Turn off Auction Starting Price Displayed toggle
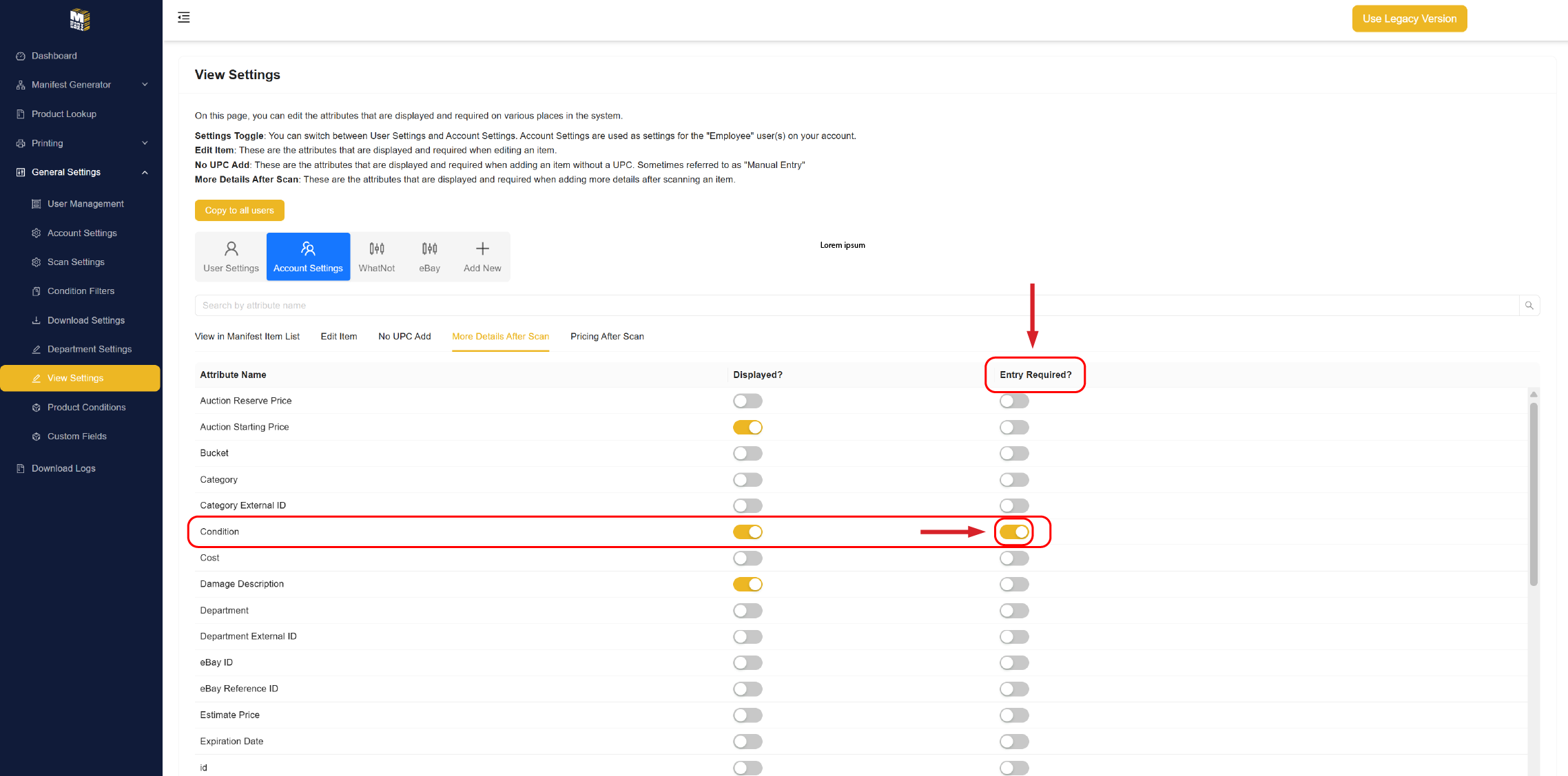 (747, 427)
